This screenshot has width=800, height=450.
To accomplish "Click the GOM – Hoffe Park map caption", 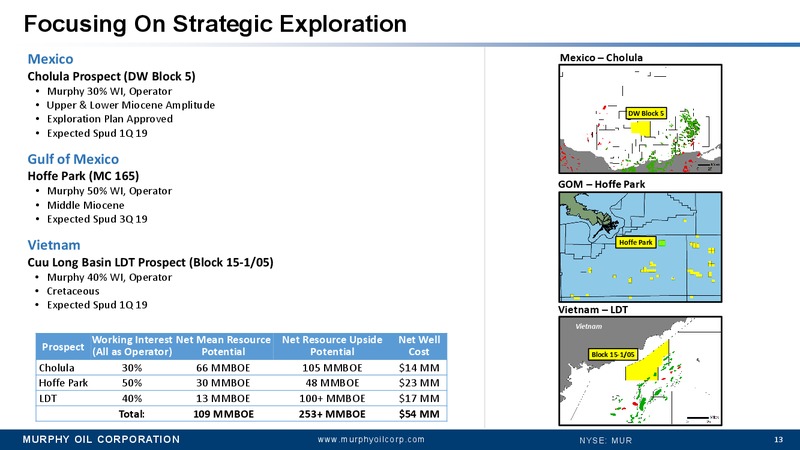I will (602, 184).
